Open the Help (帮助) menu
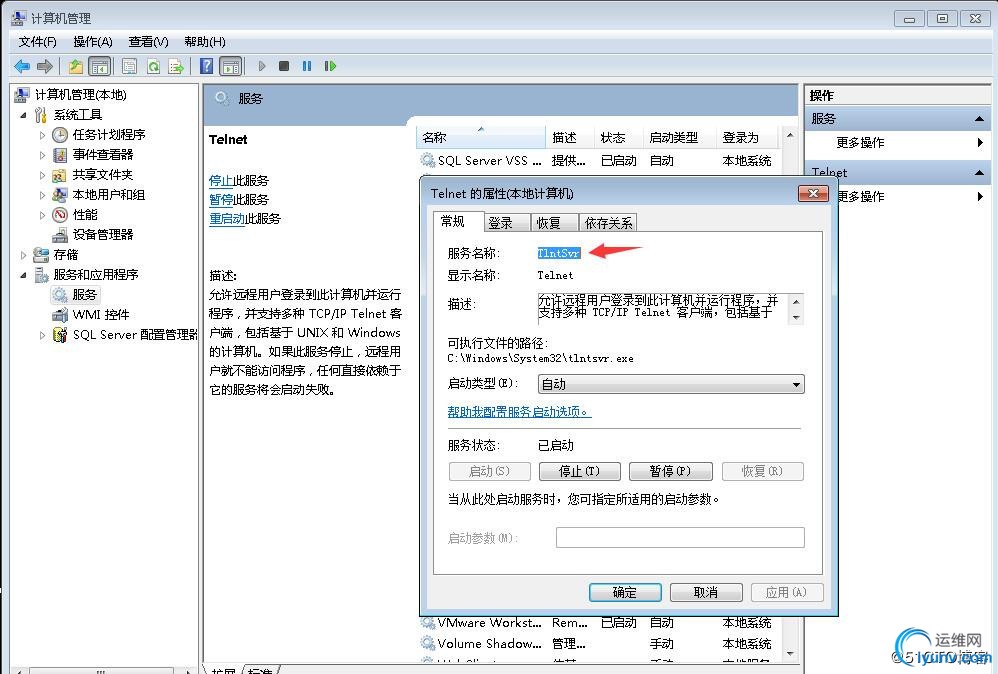The height and width of the screenshot is (674, 998). click(x=204, y=42)
